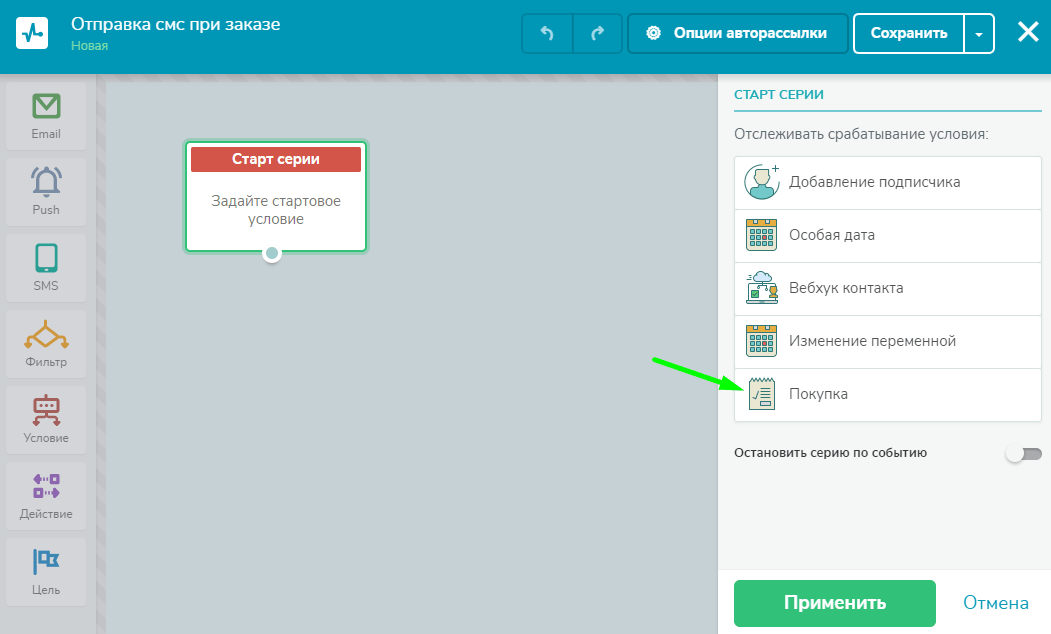Choose Изменение переменной condition
The width and height of the screenshot is (1051, 634).
[x=887, y=341]
